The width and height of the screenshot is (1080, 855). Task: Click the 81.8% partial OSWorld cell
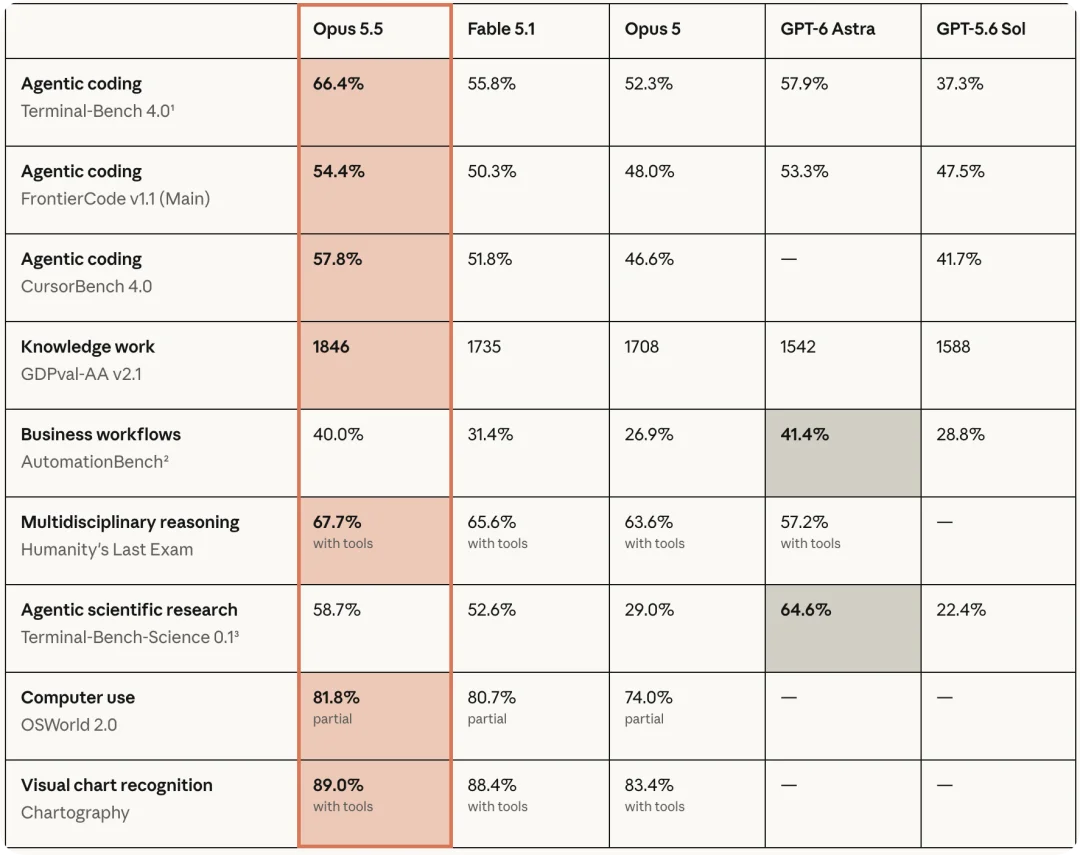(x=375, y=716)
